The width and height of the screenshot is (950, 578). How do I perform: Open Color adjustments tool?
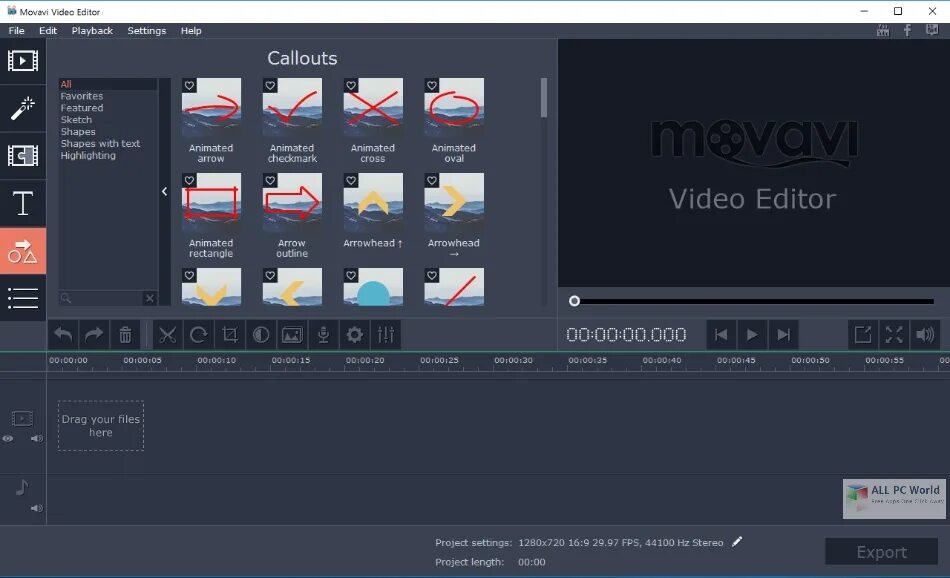click(261, 334)
